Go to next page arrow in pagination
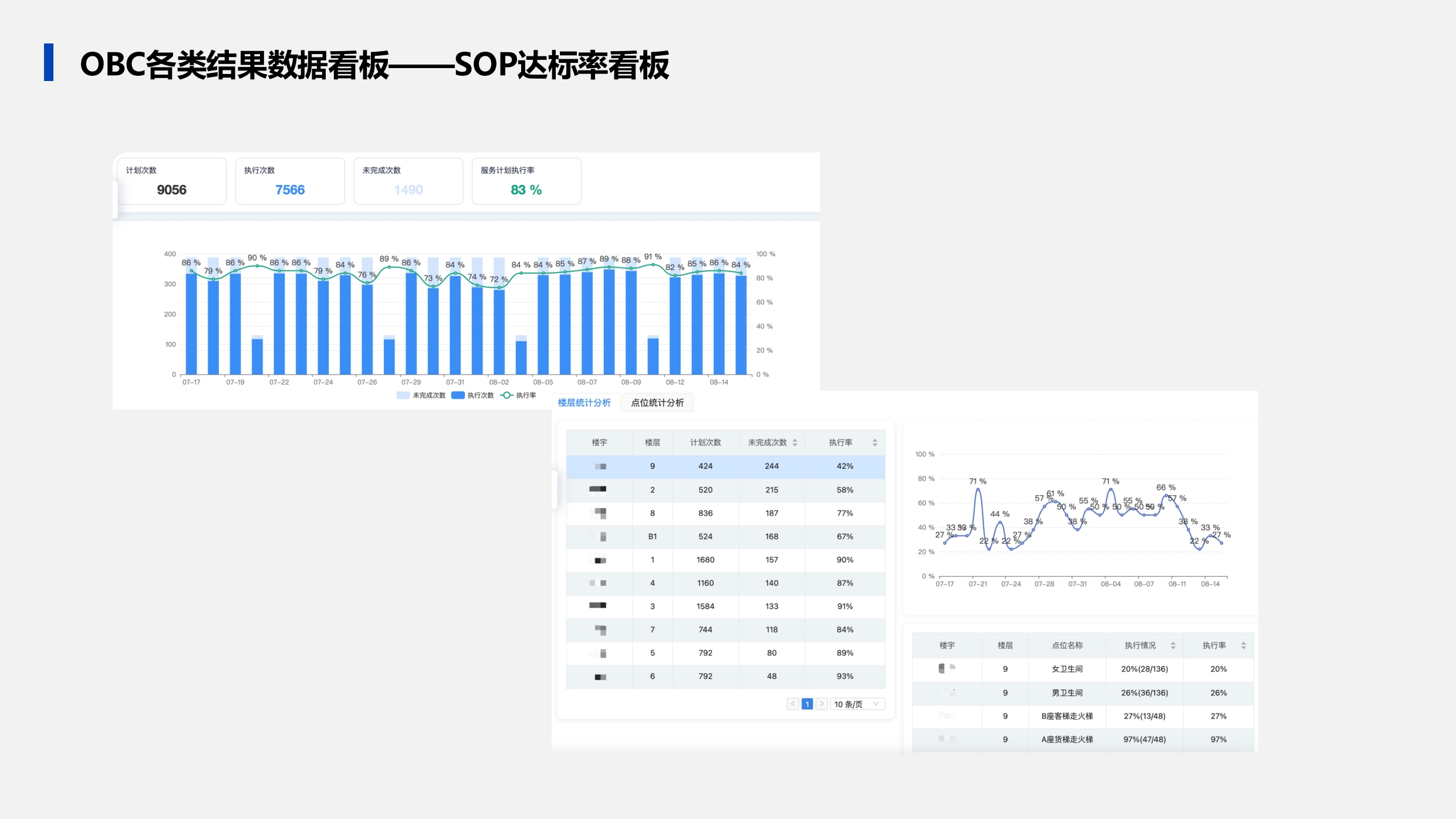 pyautogui.click(x=822, y=704)
